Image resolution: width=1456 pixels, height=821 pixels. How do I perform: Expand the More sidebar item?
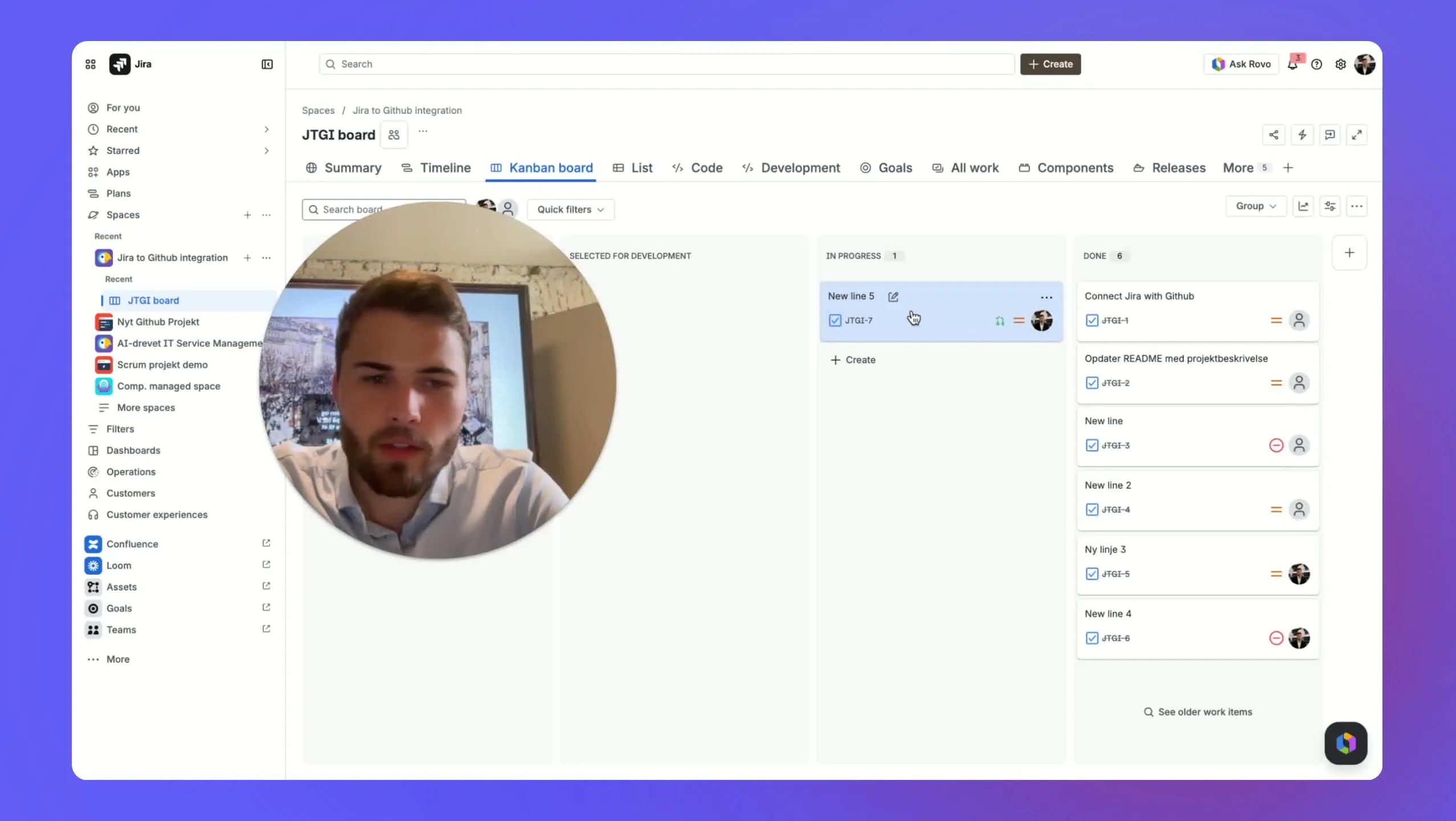tap(117, 659)
